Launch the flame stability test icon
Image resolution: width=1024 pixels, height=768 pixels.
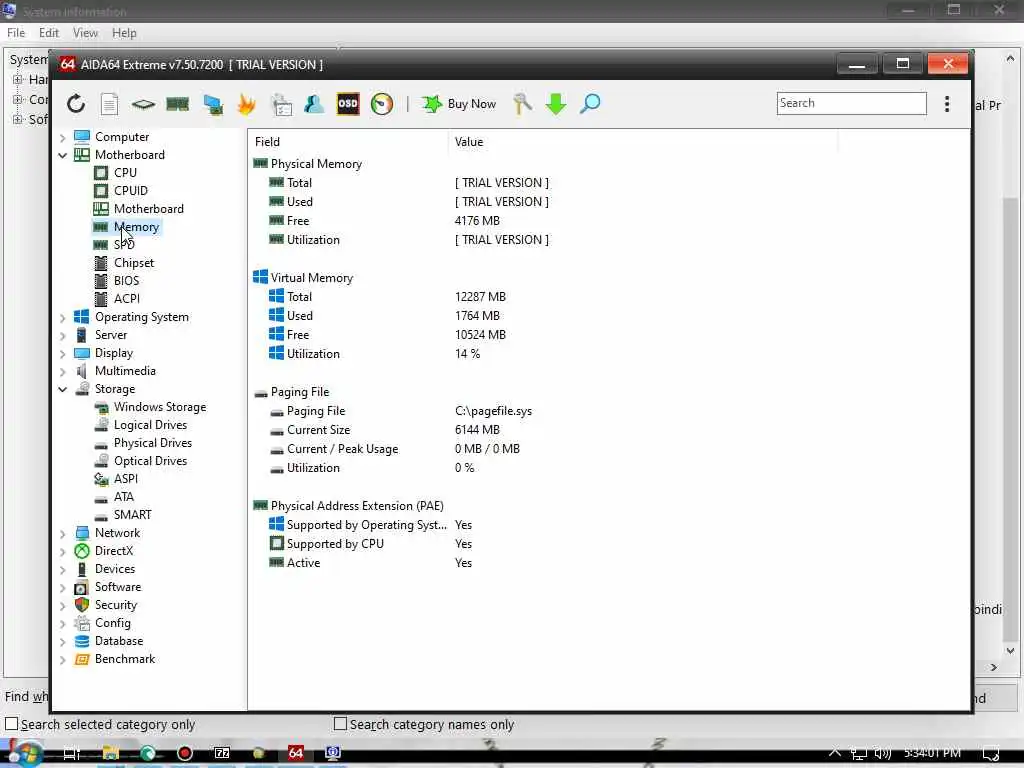[247, 104]
